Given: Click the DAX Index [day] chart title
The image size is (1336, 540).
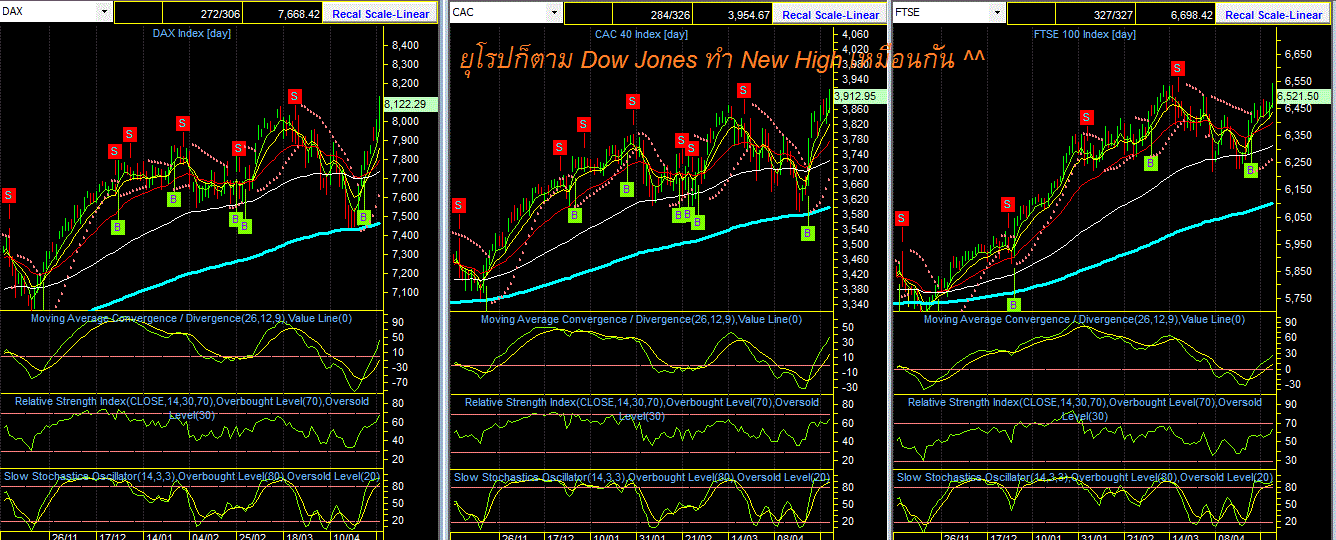Looking at the screenshot, I should [190, 34].
